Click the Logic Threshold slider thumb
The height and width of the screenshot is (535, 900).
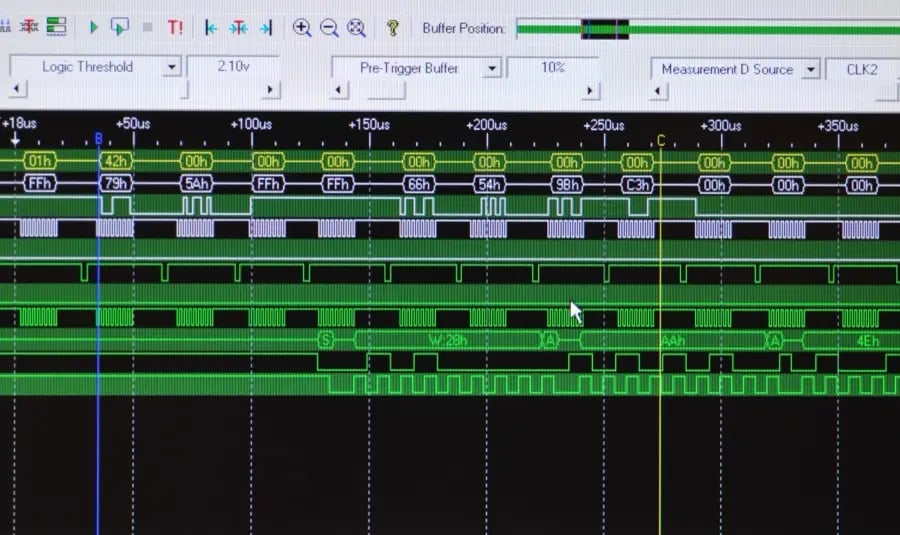(185, 90)
